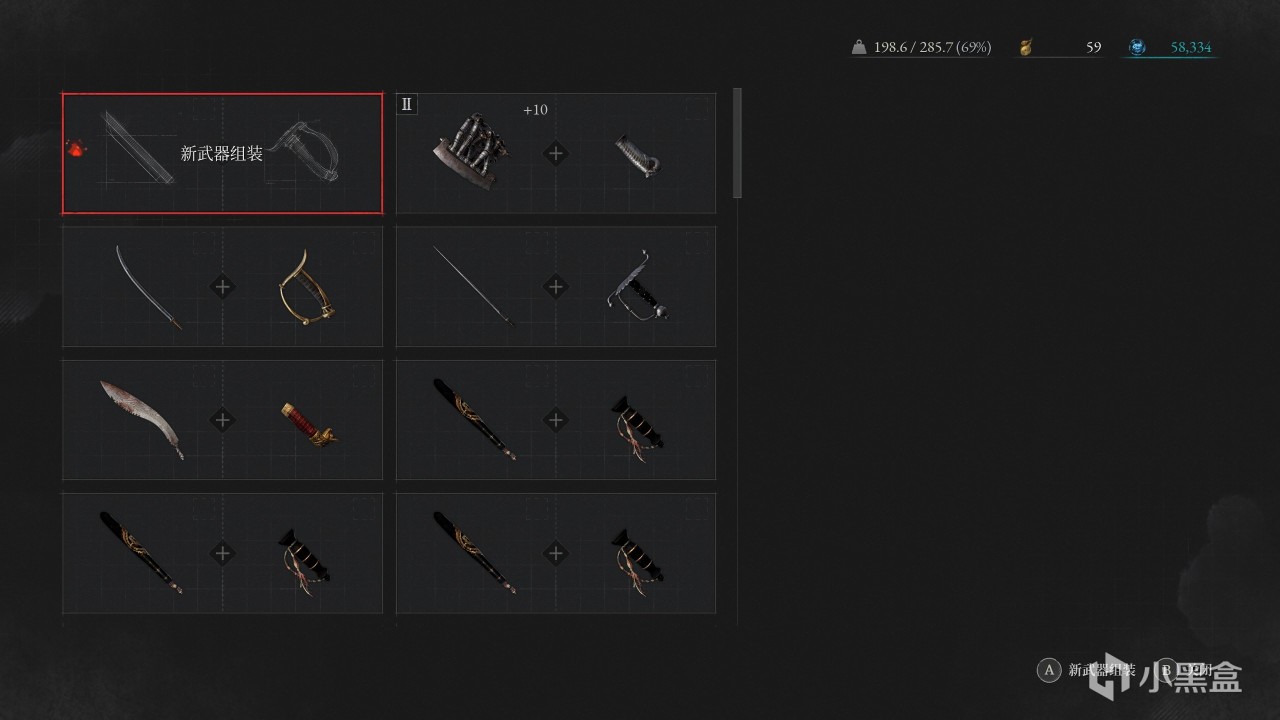
Task: Select the golden guard saber handle
Action: [x=306, y=285]
